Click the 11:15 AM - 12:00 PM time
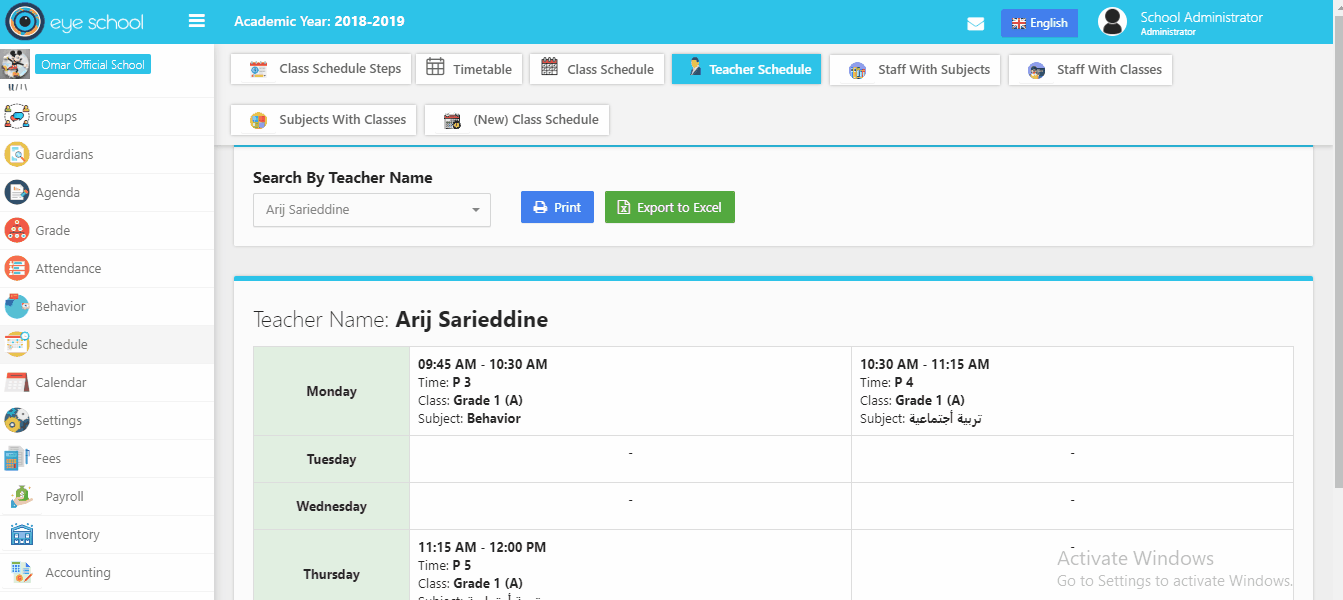 coord(482,547)
